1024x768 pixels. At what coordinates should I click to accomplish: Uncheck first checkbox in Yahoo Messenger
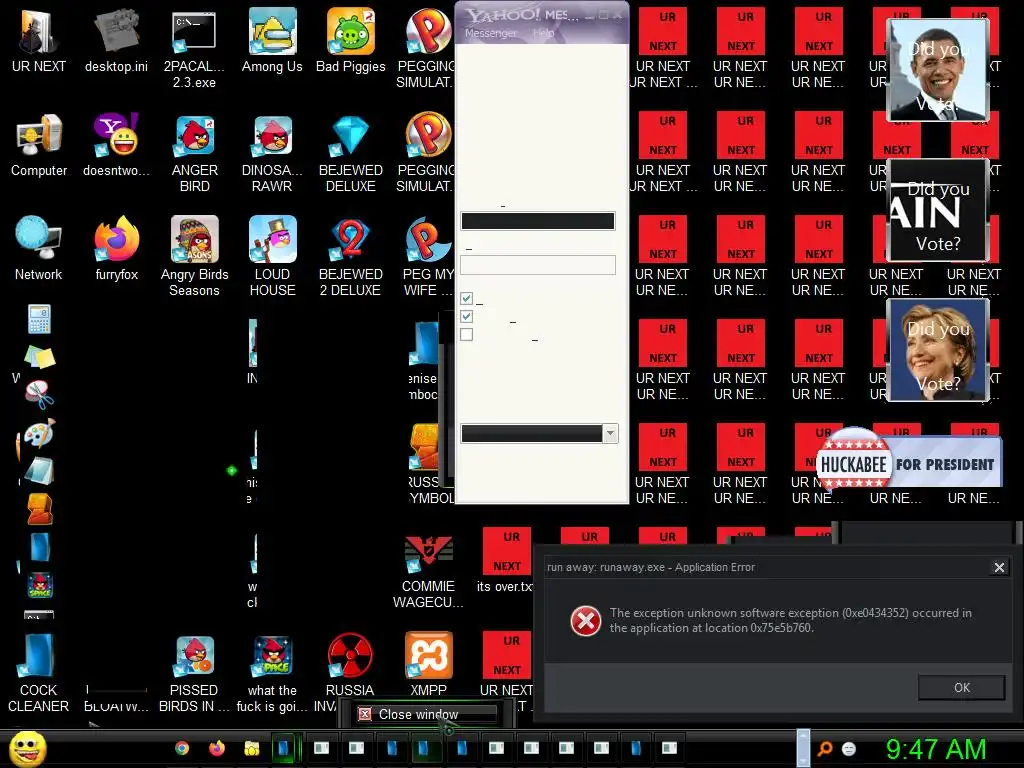point(466,298)
